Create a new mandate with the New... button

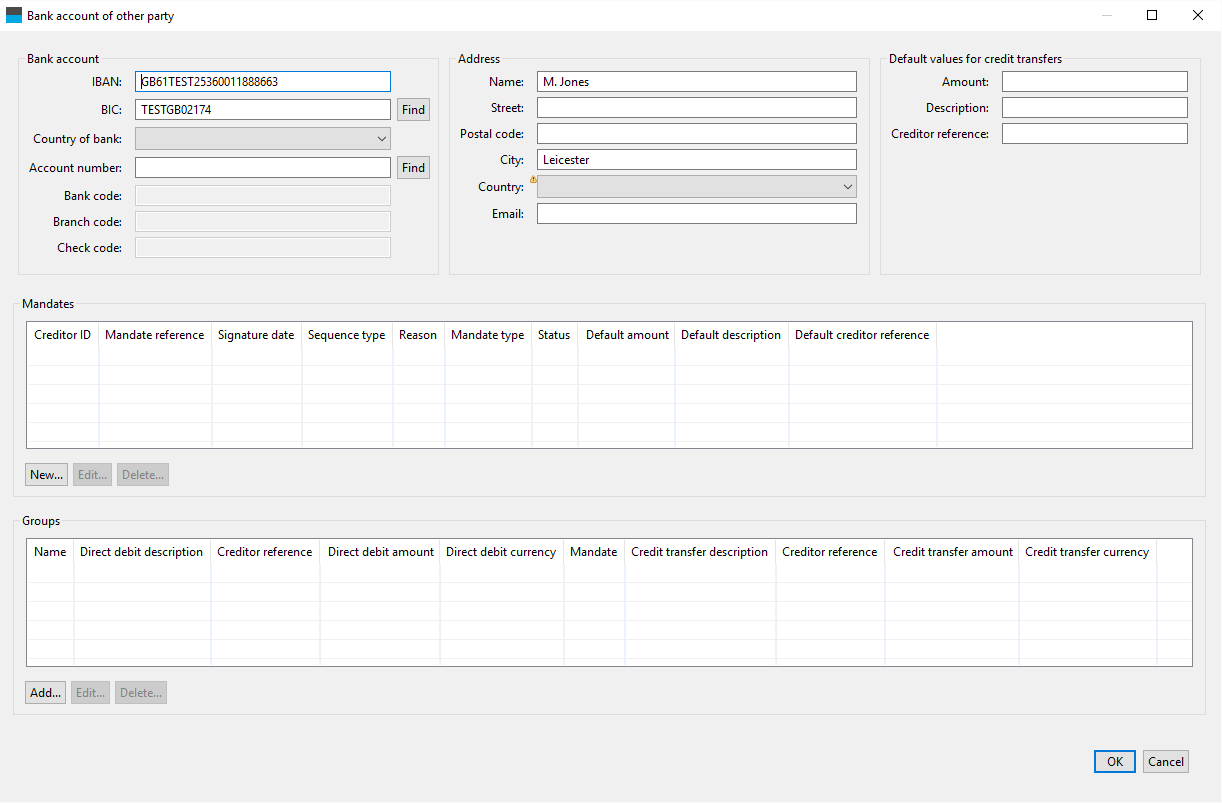pyautogui.click(x=46, y=475)
